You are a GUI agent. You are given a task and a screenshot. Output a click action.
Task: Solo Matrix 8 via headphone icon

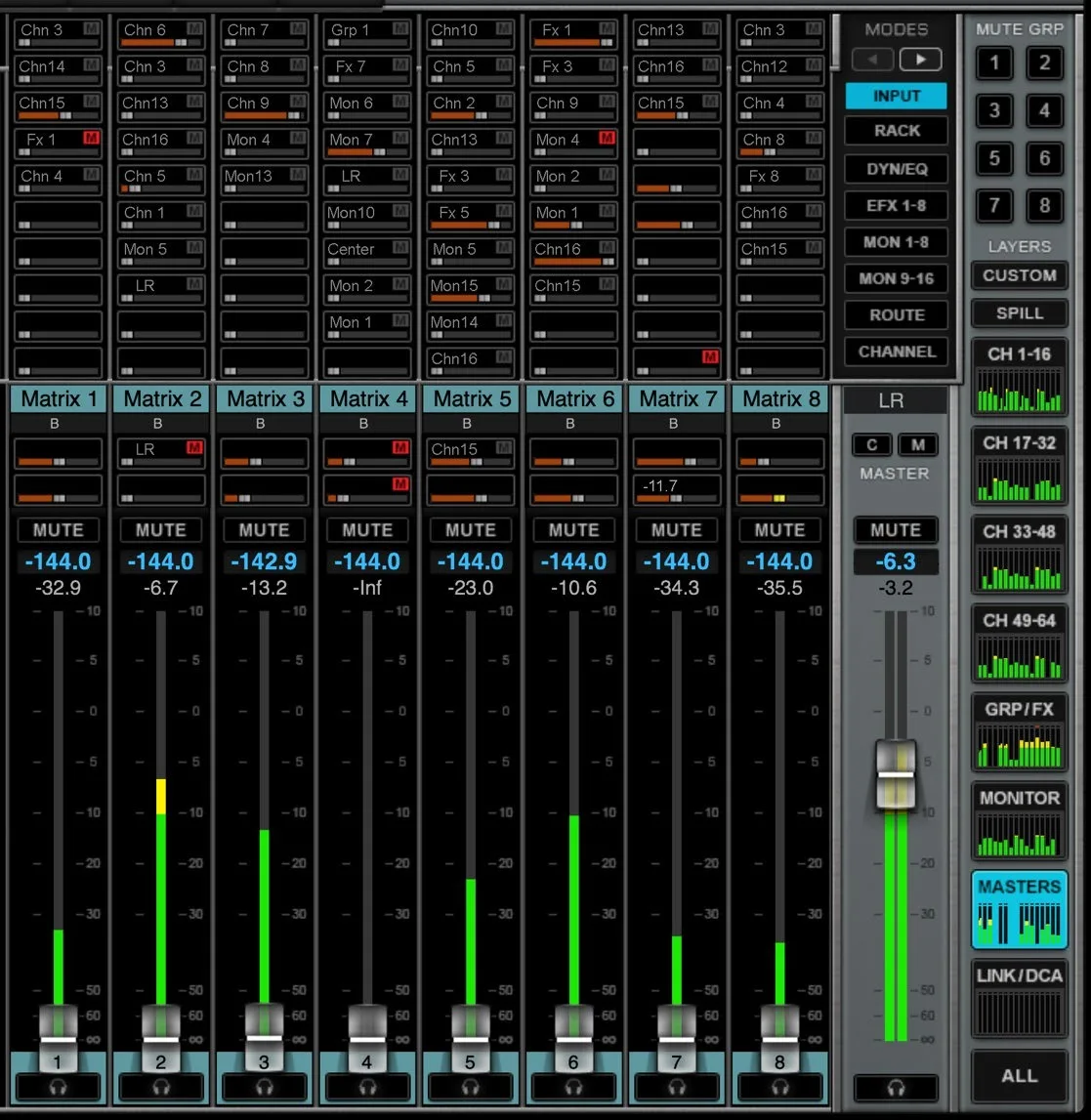(x=779, y=1087)
